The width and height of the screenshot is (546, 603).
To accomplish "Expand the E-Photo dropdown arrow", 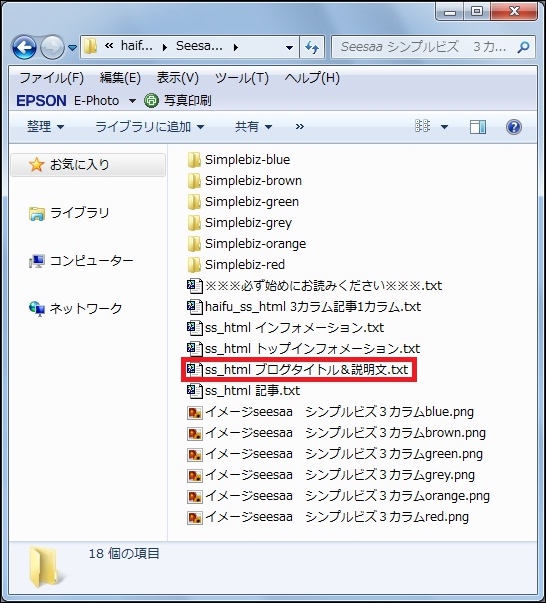I will (x=132, y=101).
